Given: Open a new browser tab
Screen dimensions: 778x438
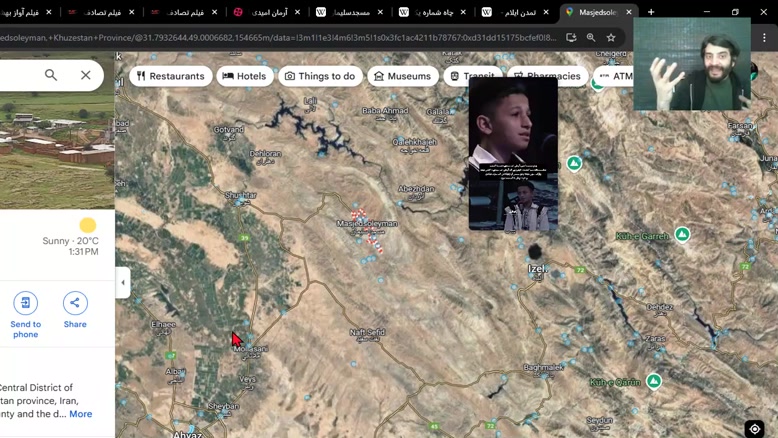Looking at the screenshot, I should 651,12.
